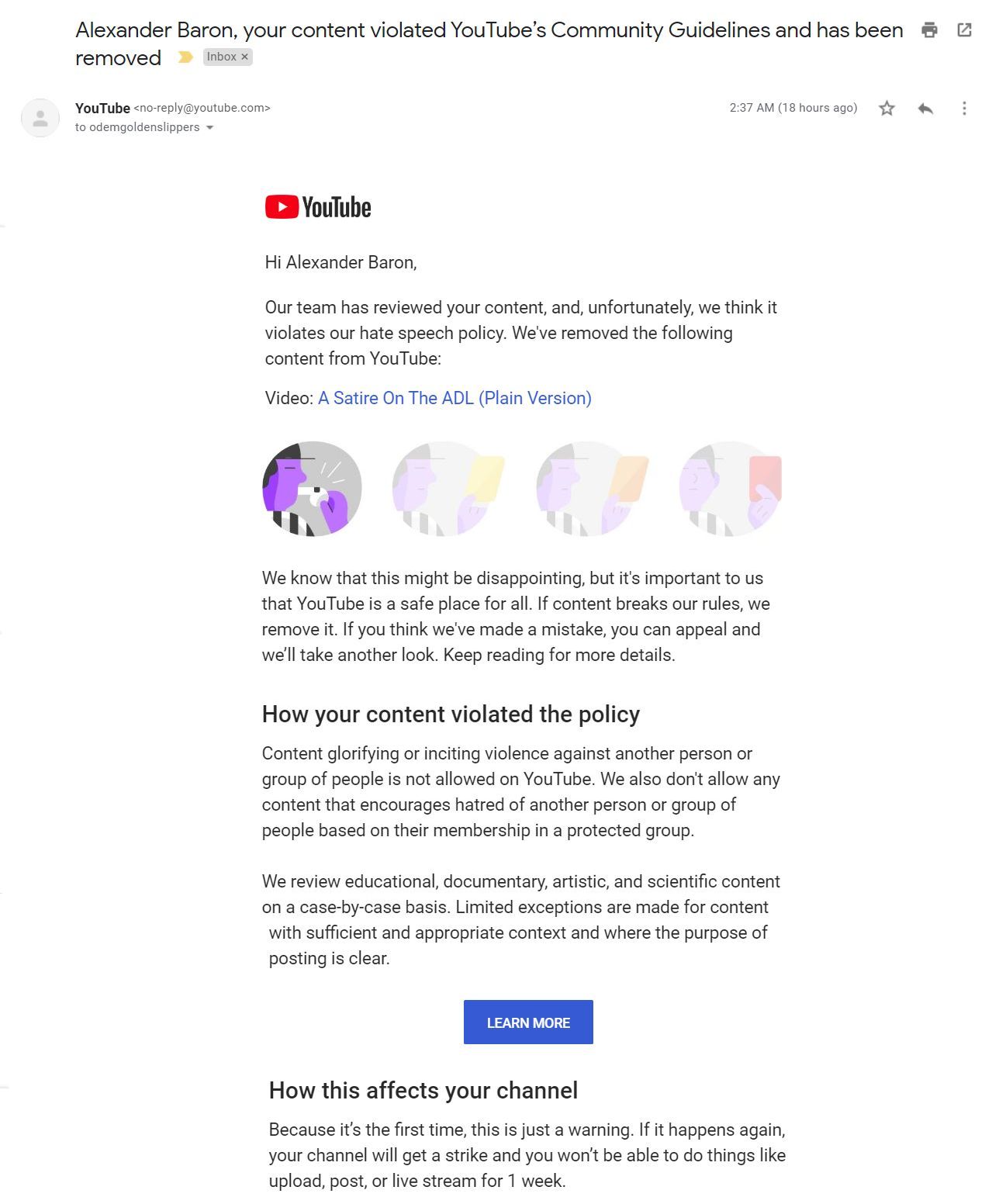992x1204 pixels.
Task: Click the YouTube logo in the email
Action: click(318, 207)
